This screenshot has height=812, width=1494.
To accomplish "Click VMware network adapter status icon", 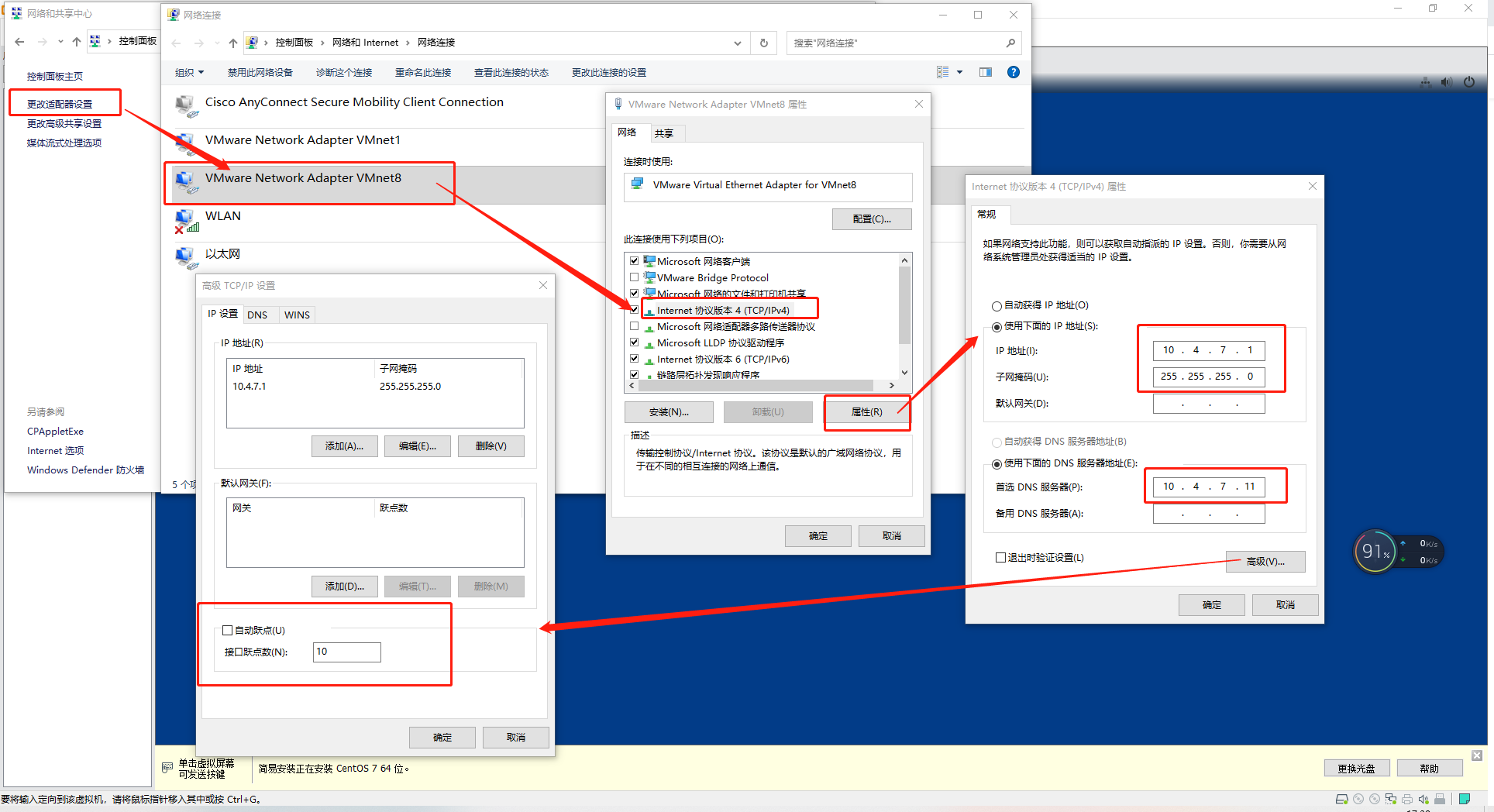I will click(x=1391, y=799).
